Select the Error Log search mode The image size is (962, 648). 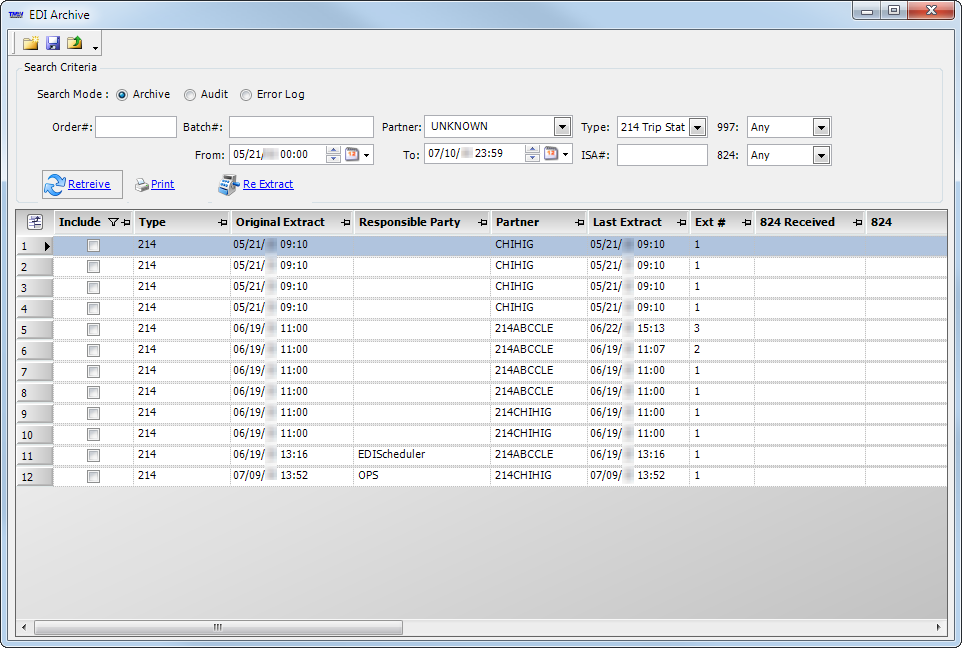click(x=246, y=95)
